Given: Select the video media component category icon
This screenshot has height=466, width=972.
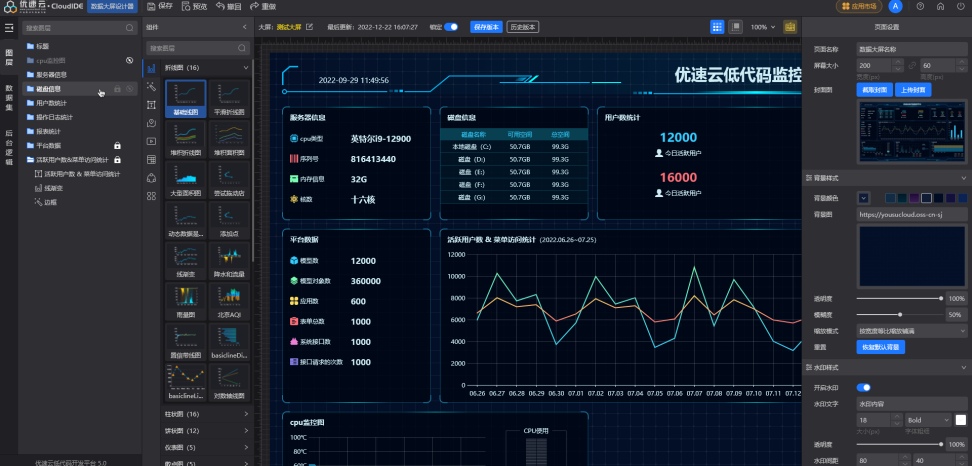Looking at the screenshot, I should point(151,141).
